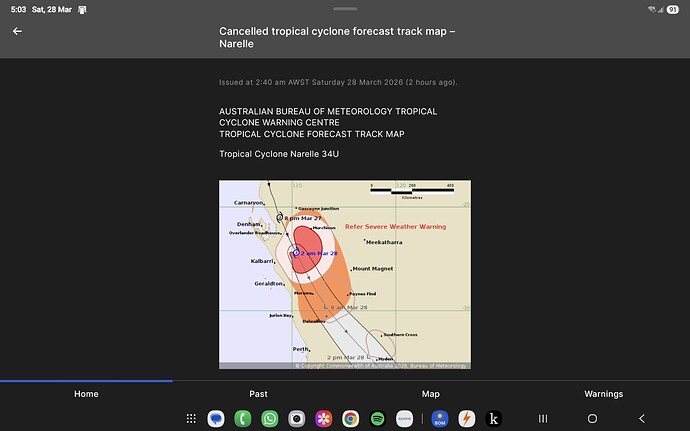Open the BOM Weather app icon
Viewport: 690px width, 431px height.
[440, 418]
